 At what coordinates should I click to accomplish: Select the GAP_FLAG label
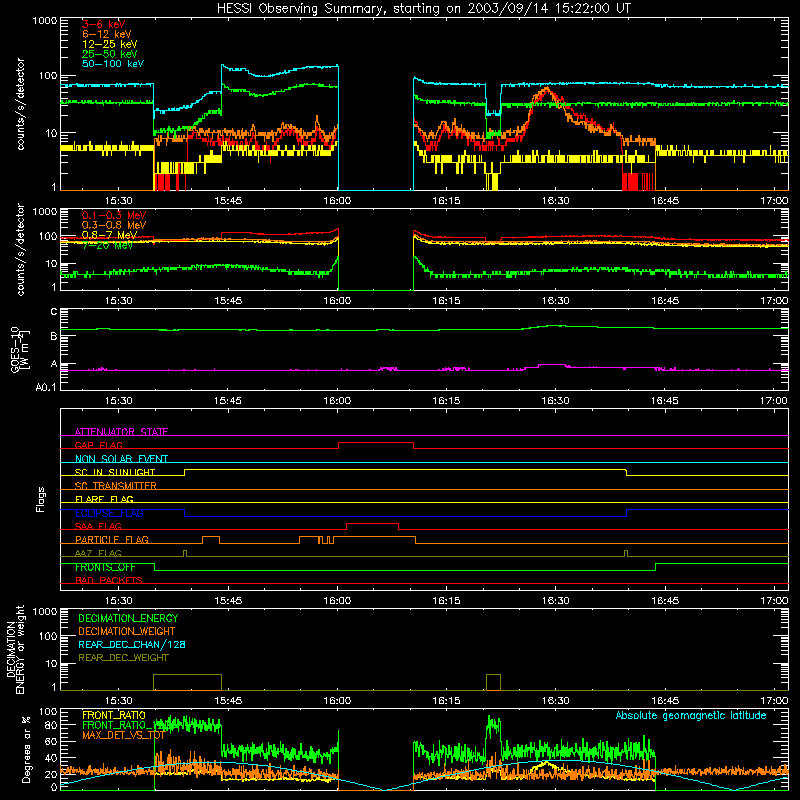[98, 445]
